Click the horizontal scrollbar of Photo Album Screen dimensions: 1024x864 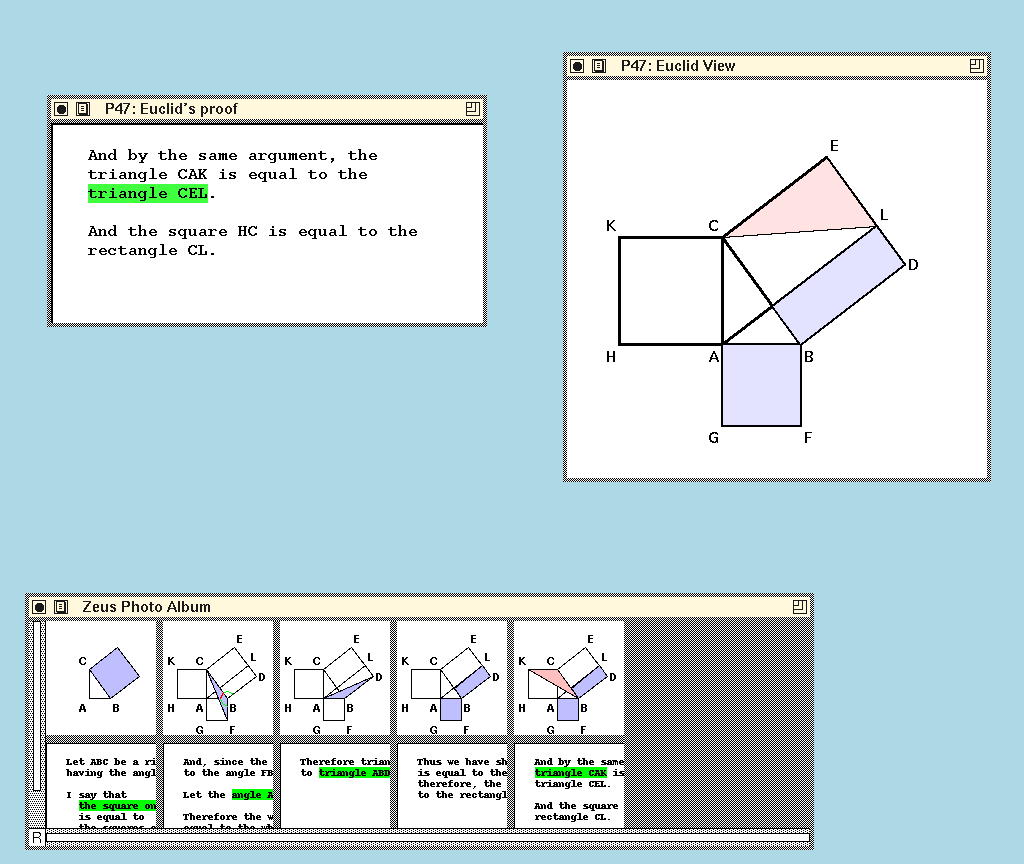point(428,838)
